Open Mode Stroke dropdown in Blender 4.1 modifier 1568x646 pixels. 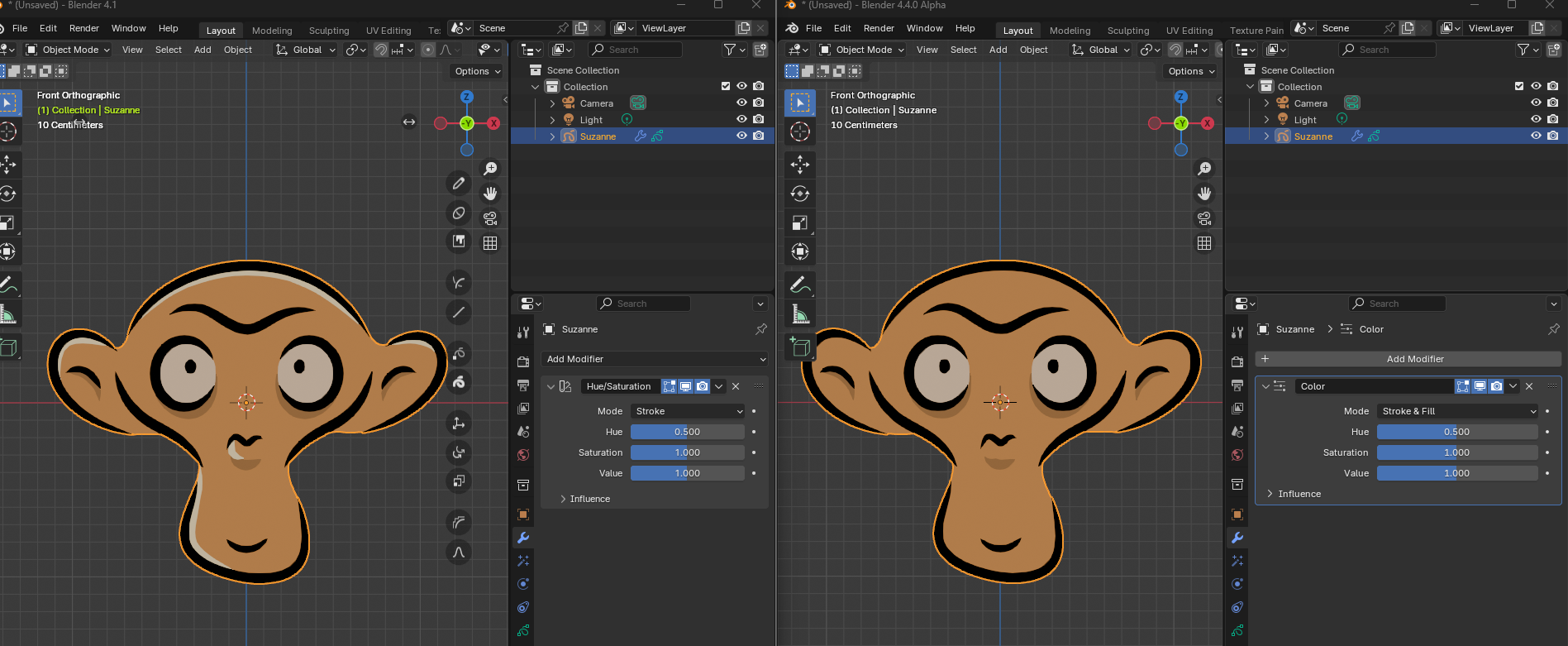pos(689,411)
